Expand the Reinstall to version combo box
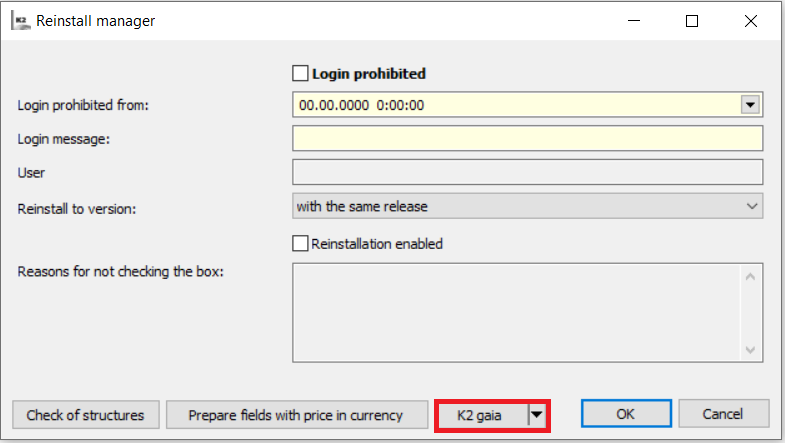 [x=752, y=206]
